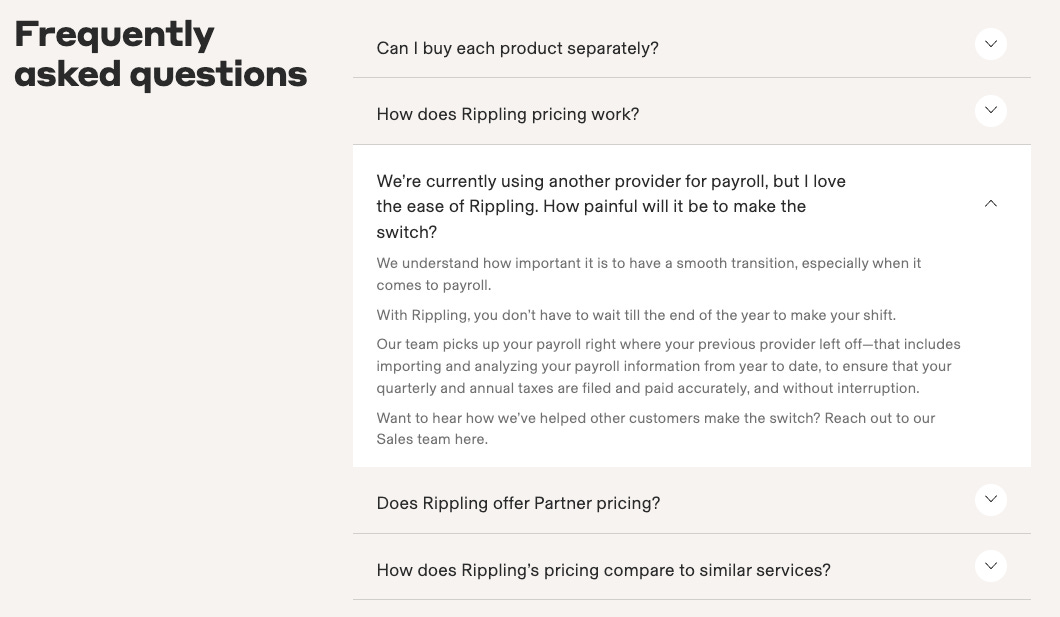Click the chevron next to "Does Rippling offer Partner pricing?"
1060x617 pixels.
(990, 499)
